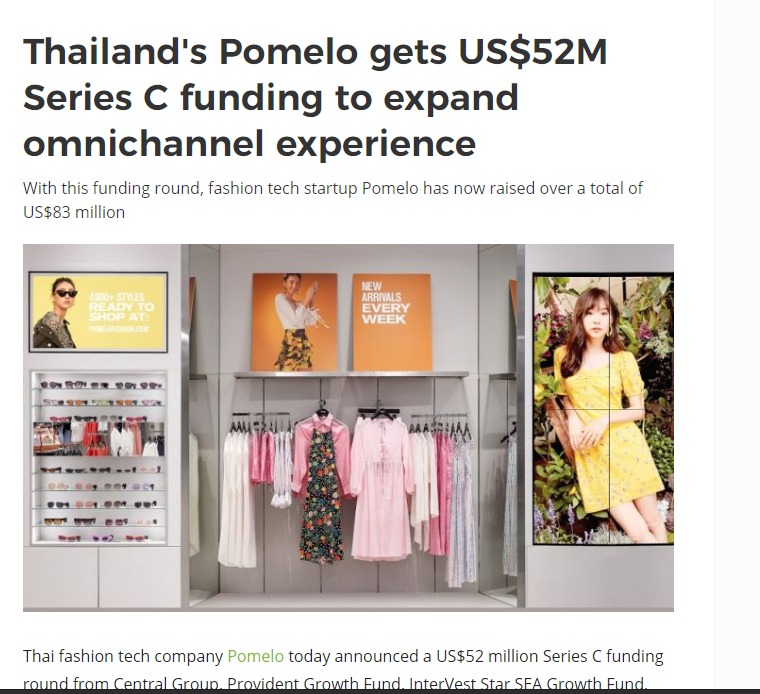Click the article headline about Pomelo funding
Image resolution: width=760 pixels, height=694 pixels.
tap(315, 97)
